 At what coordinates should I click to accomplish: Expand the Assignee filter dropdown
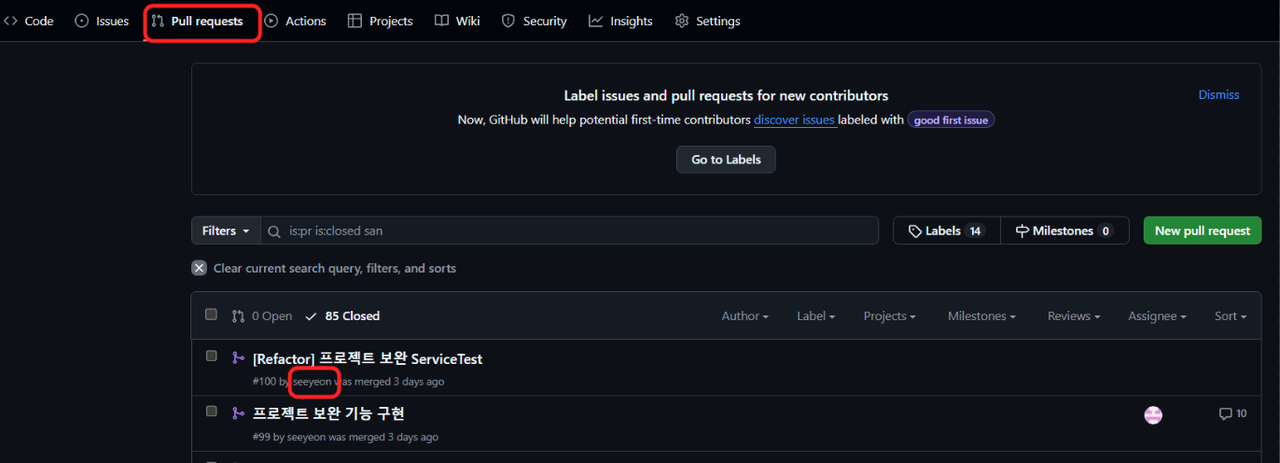coord(1157,316)
